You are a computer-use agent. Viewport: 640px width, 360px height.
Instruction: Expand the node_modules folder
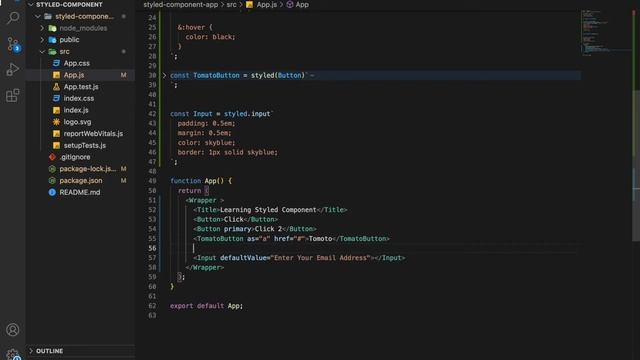[42, 28]
